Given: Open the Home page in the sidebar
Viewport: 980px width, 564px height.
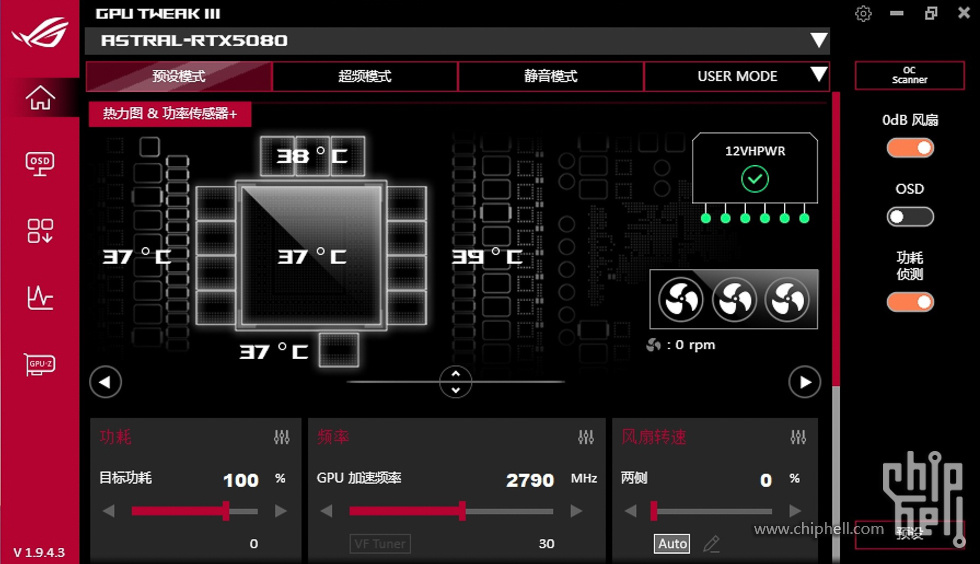Looking at the screenshot, I should [40, 98].
